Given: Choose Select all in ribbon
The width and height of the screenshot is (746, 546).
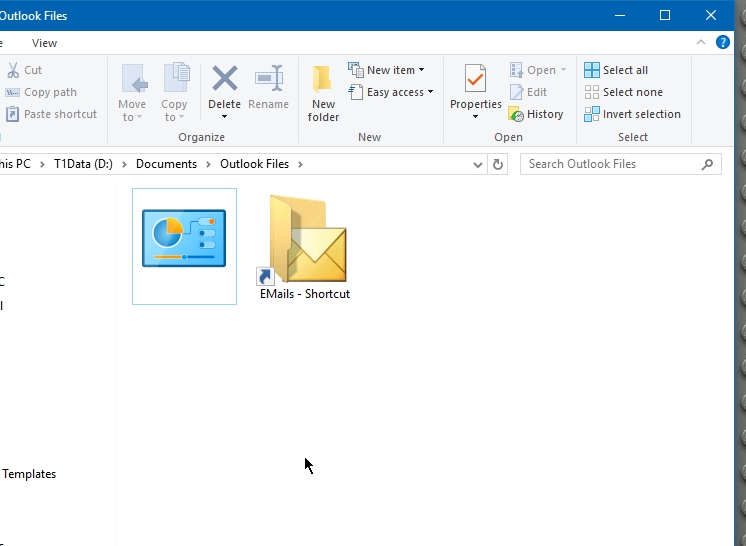Looking at the screenshot, I should pos(616,70).
